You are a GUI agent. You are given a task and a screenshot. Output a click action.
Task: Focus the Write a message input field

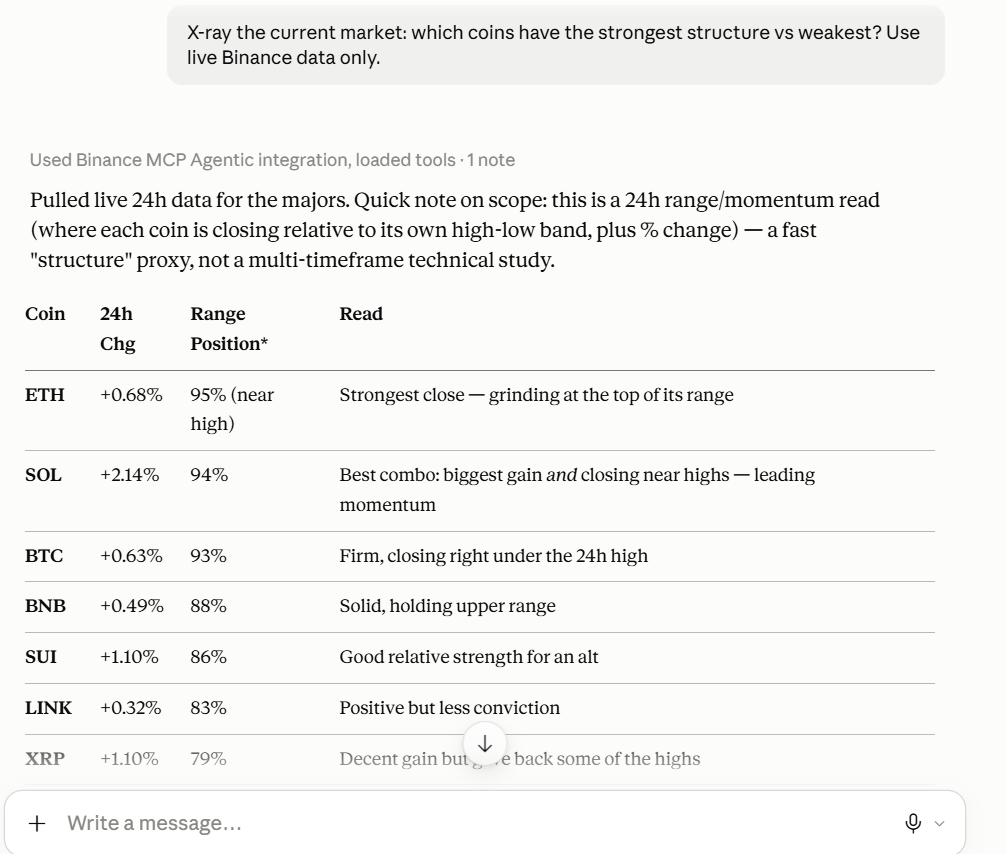(x=475, y=823)
